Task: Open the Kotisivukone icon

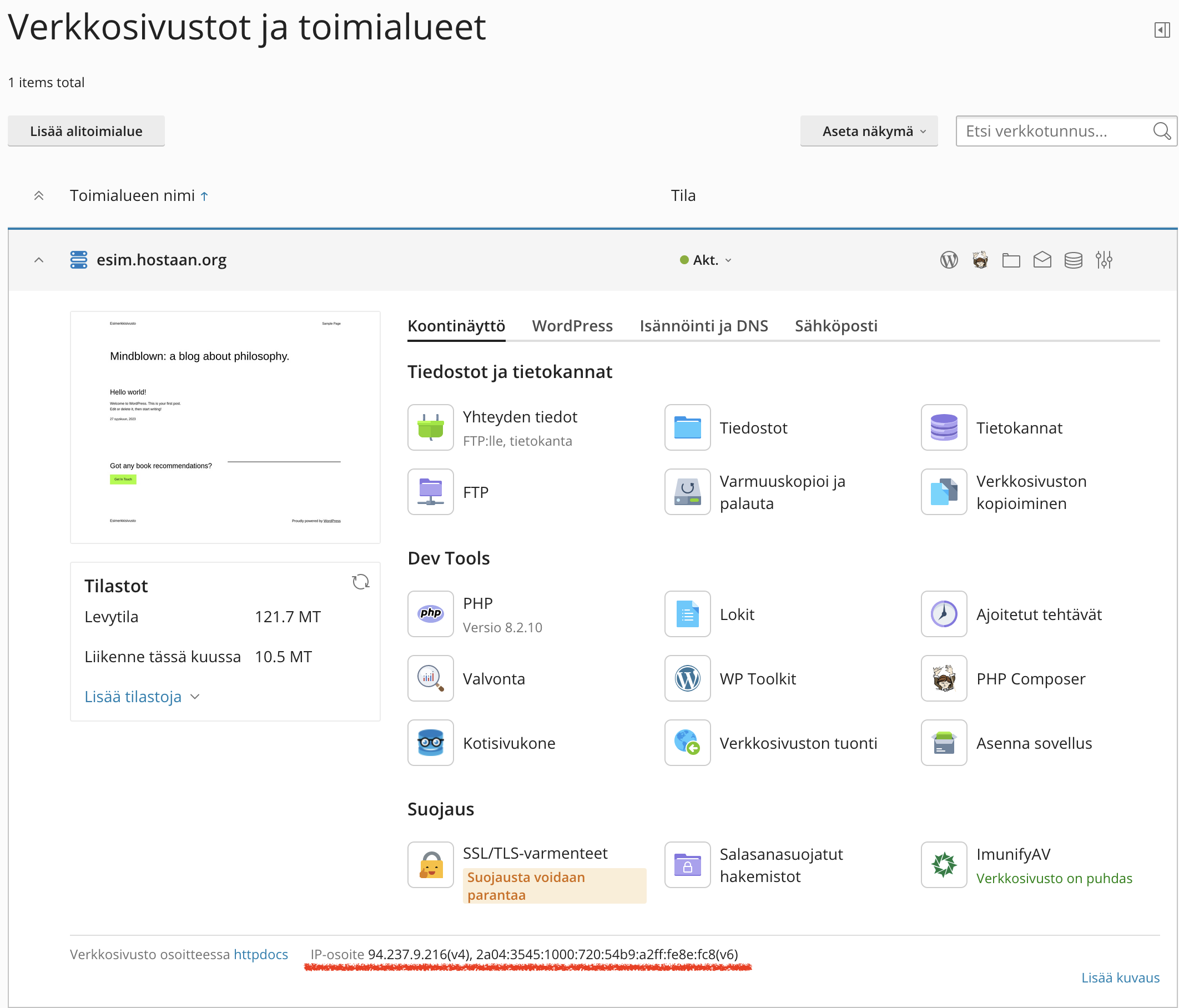Action: (x=431, y=742)
